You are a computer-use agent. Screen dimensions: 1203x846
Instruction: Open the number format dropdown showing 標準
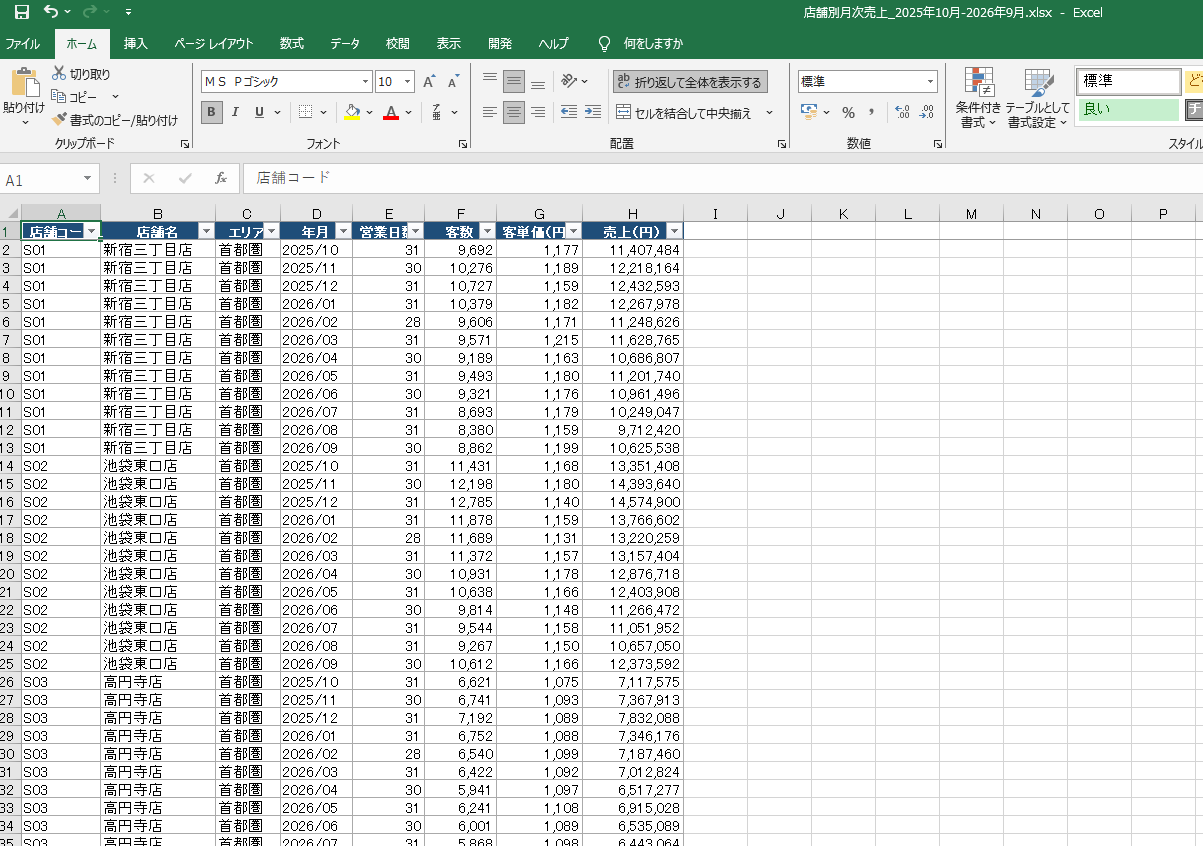tap(931, 81)
